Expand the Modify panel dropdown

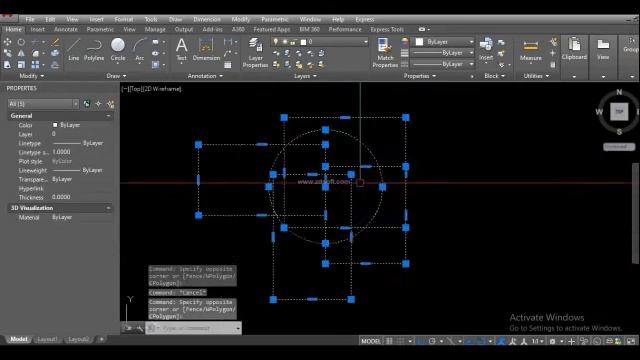[x=31, y=76]
